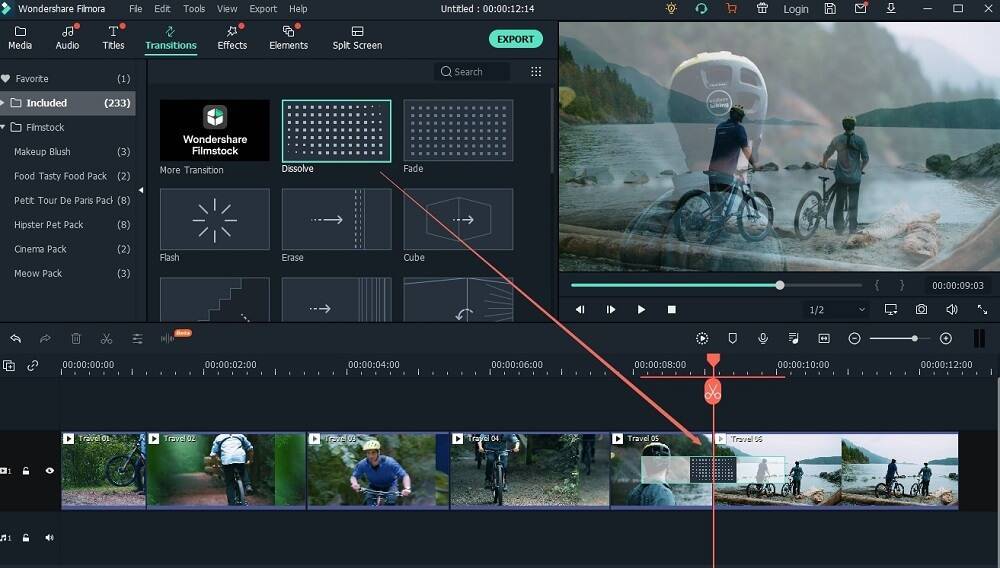Click the split scissors icon in timeline toolbar
Screen dimensions: 1000x568
[x=106, y=339]
